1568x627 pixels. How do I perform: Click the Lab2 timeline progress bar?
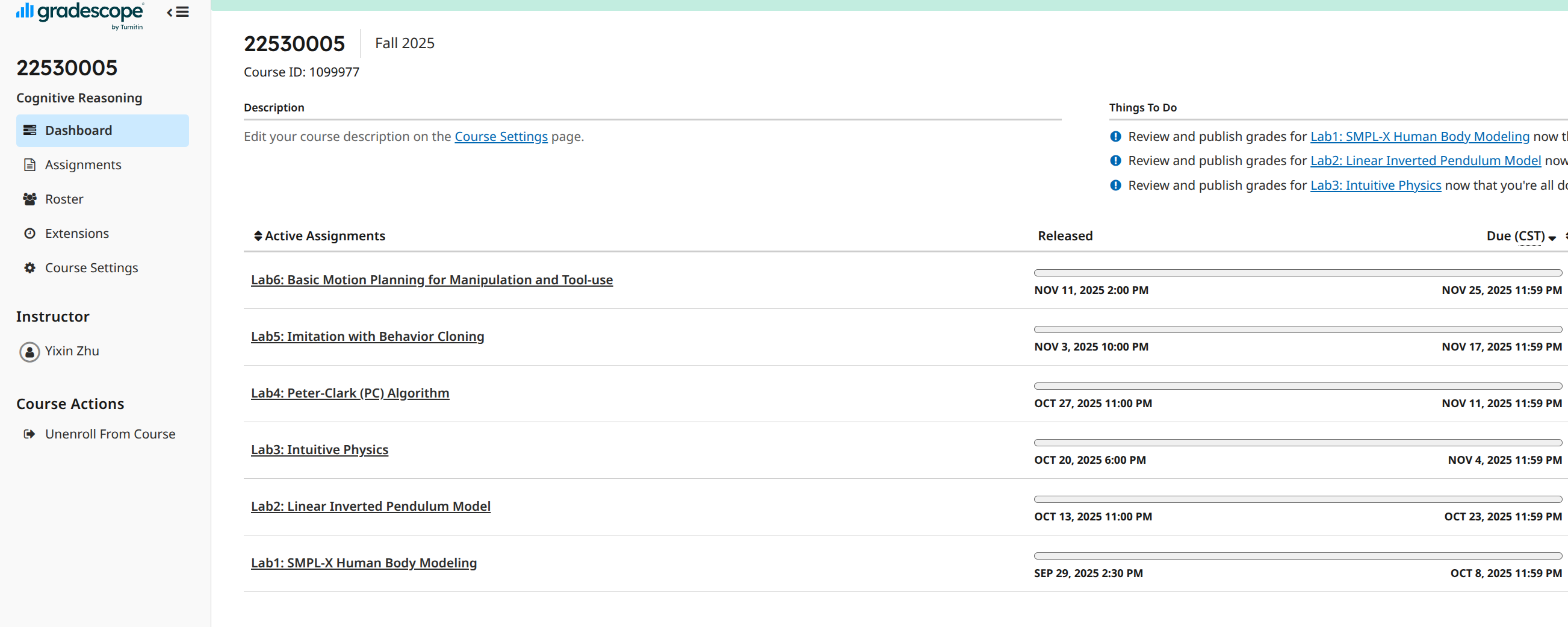(1298, 500)
